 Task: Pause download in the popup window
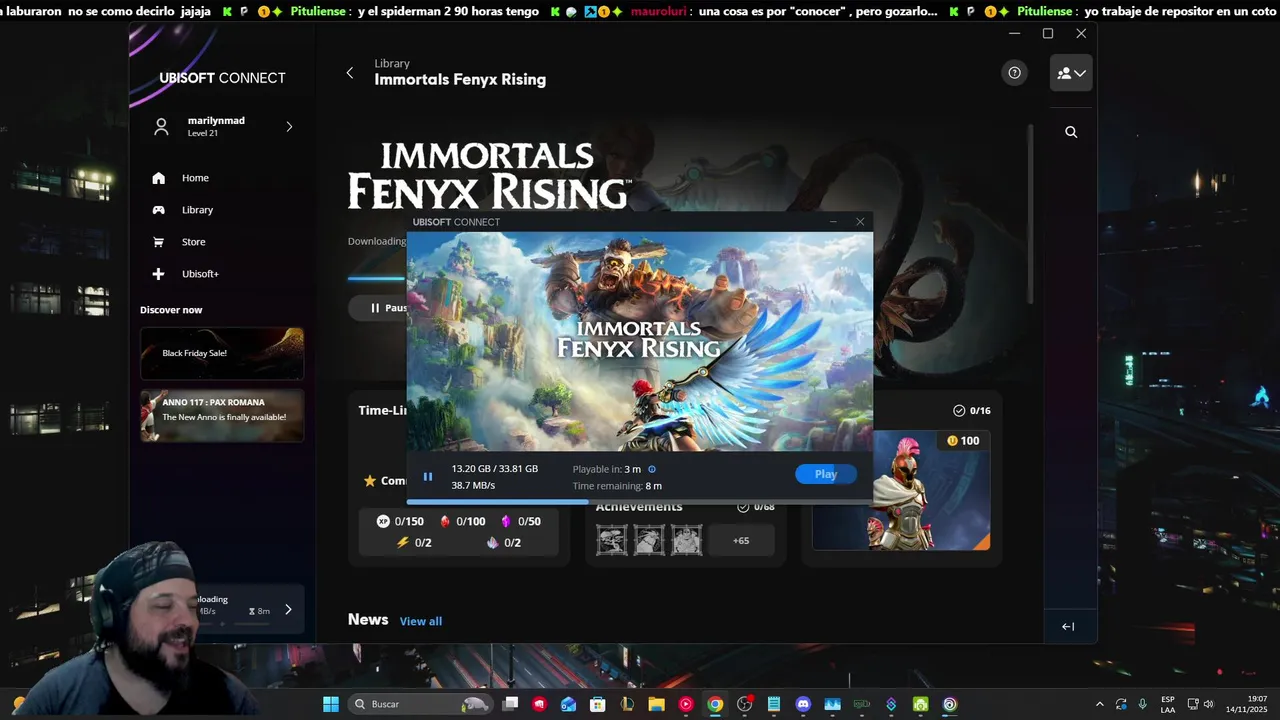point(428,477)
